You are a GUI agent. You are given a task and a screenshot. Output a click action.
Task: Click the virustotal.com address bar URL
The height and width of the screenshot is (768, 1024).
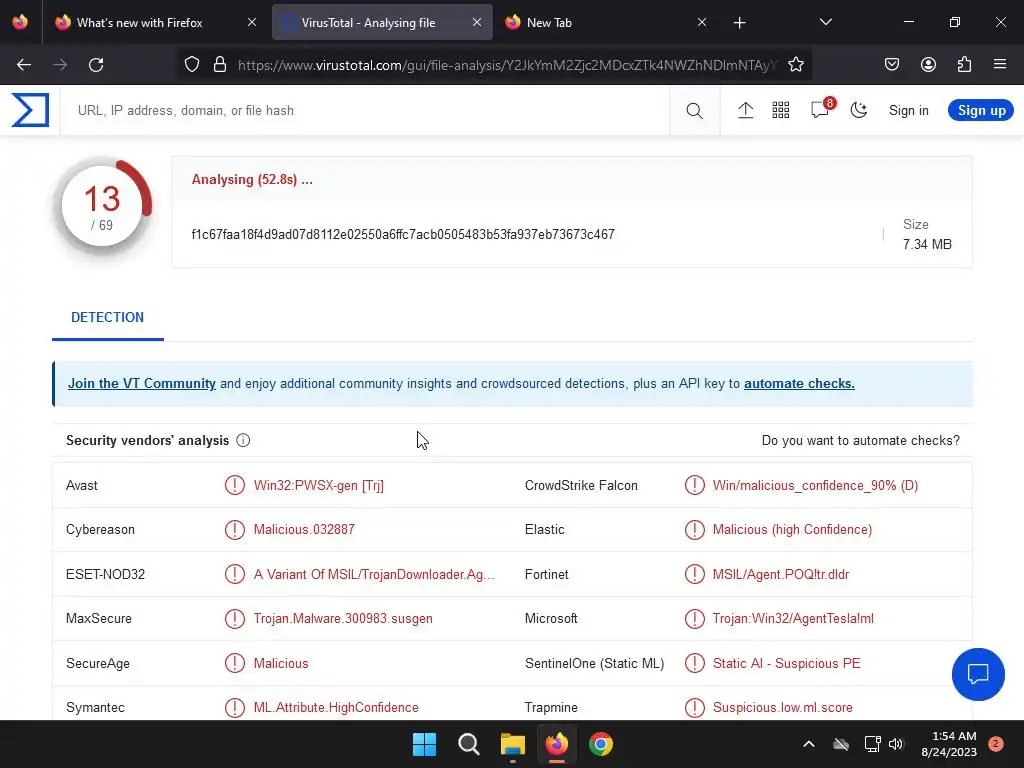[x=507, y=65]
